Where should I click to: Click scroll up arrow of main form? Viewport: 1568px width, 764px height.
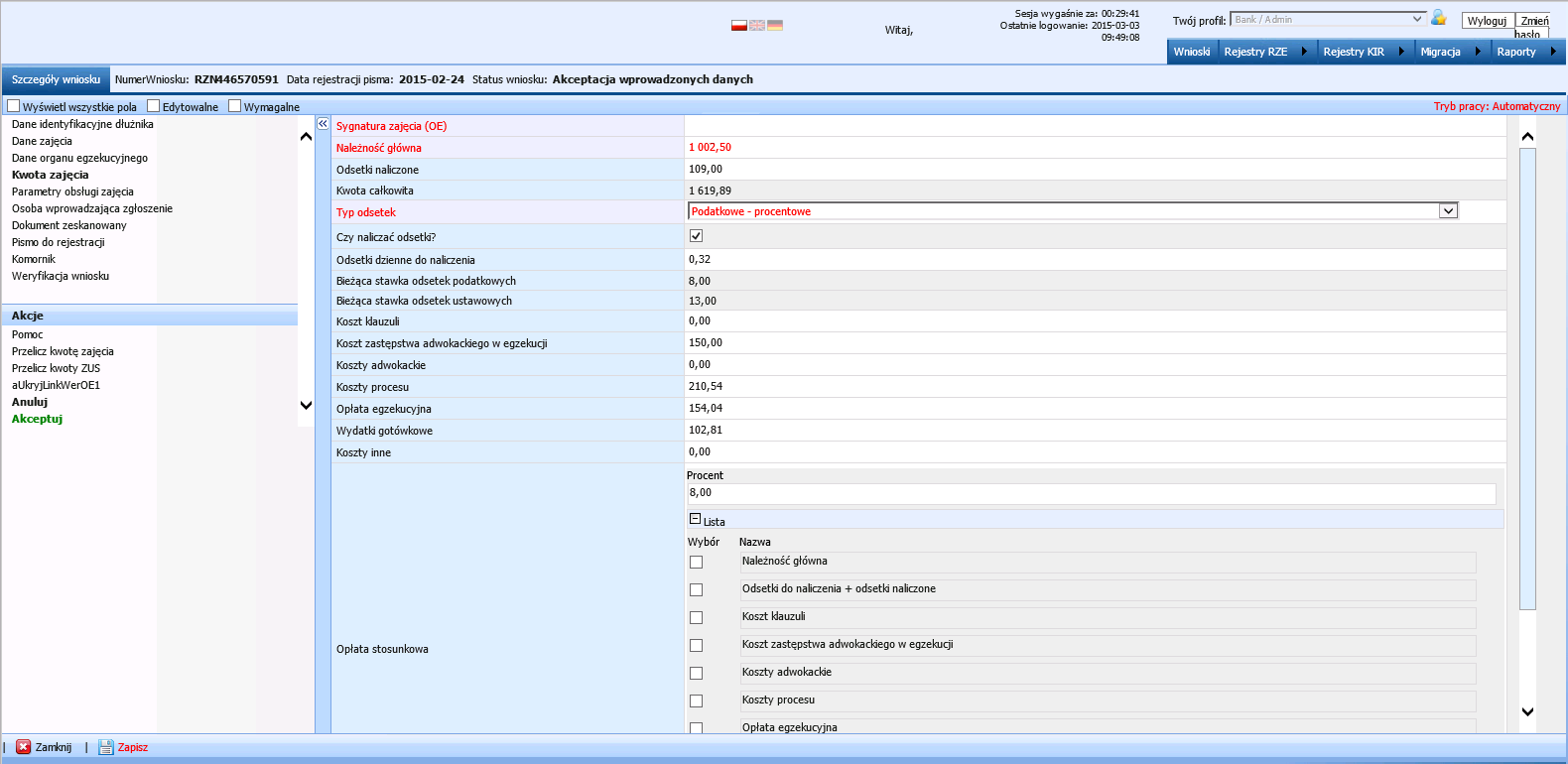(1527, 136)
